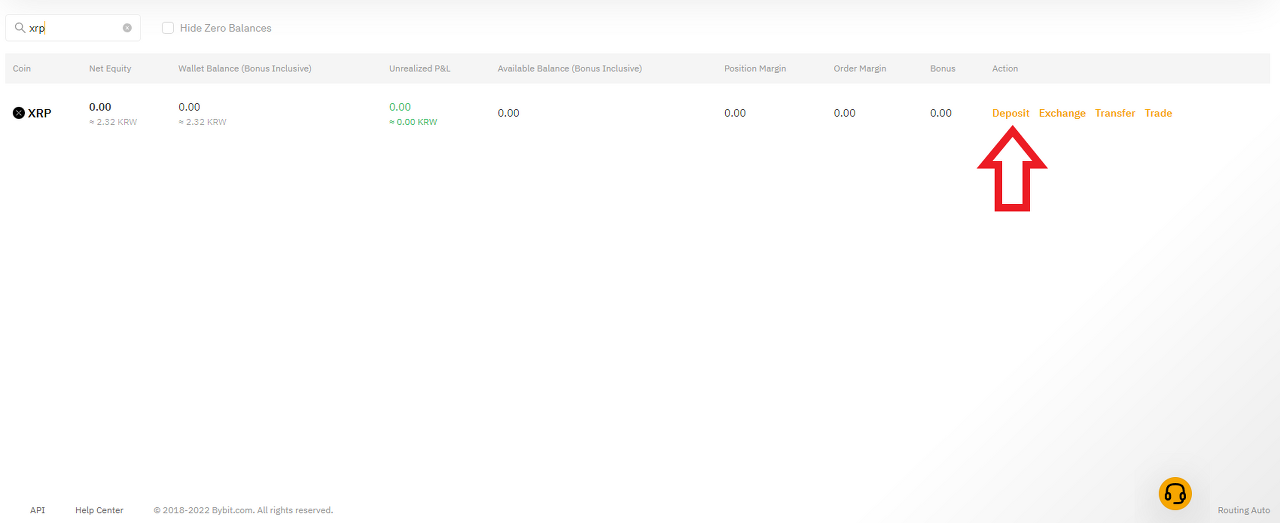Open the customer support headset icon
Viewport: 1280px width, 523px height.
pyautogui.click(x=1175, y=493)
